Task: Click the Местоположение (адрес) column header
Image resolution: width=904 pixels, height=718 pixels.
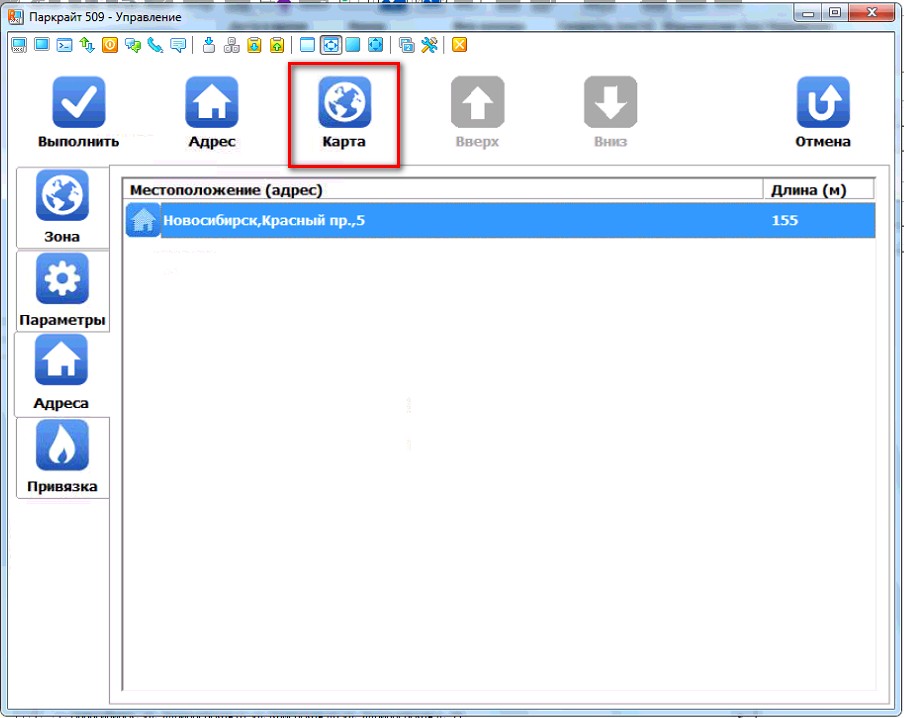Action: (440, 190)
